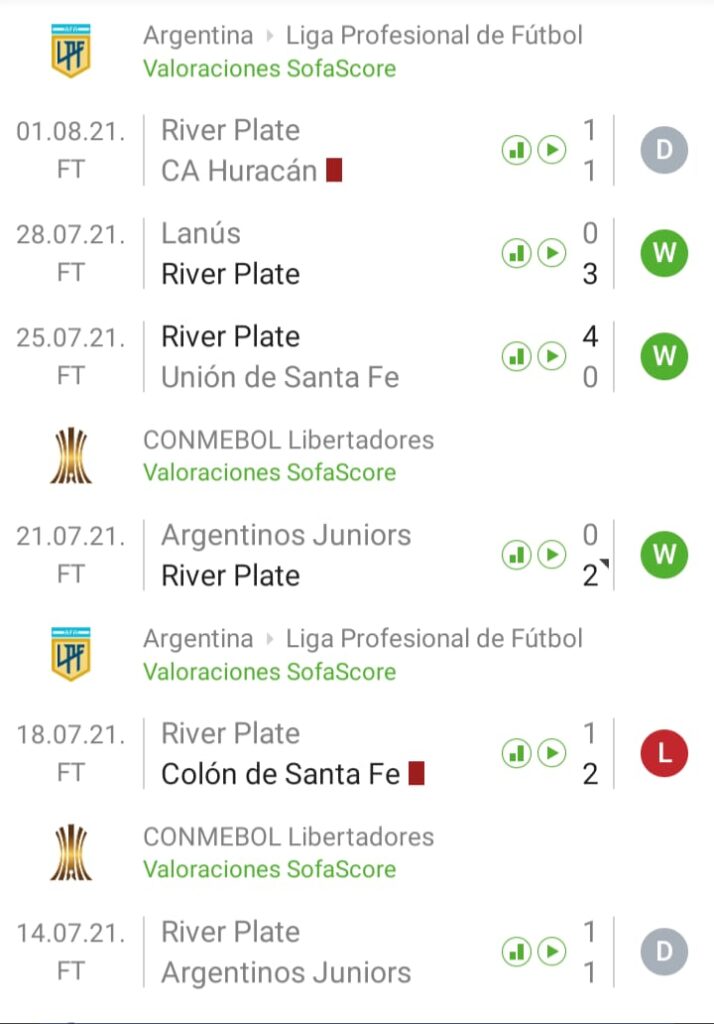Select Colón de Santa Fe team name
Viewport: 714px width, 1024px height.
pyautogui.click(x=281, y=774)
